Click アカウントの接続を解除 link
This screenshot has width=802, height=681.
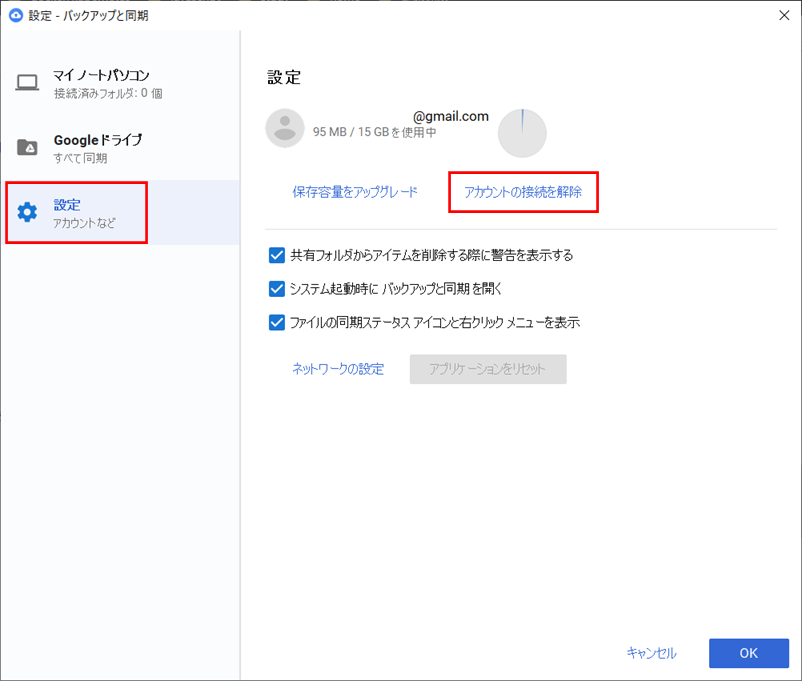[523, 192]
